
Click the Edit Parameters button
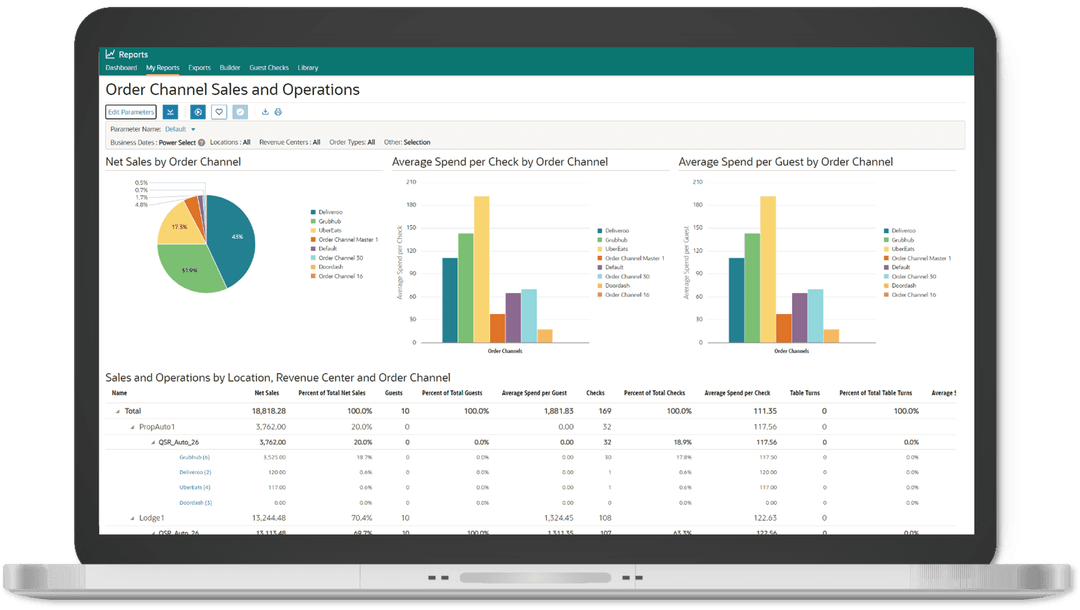click(x=131, y=112)
